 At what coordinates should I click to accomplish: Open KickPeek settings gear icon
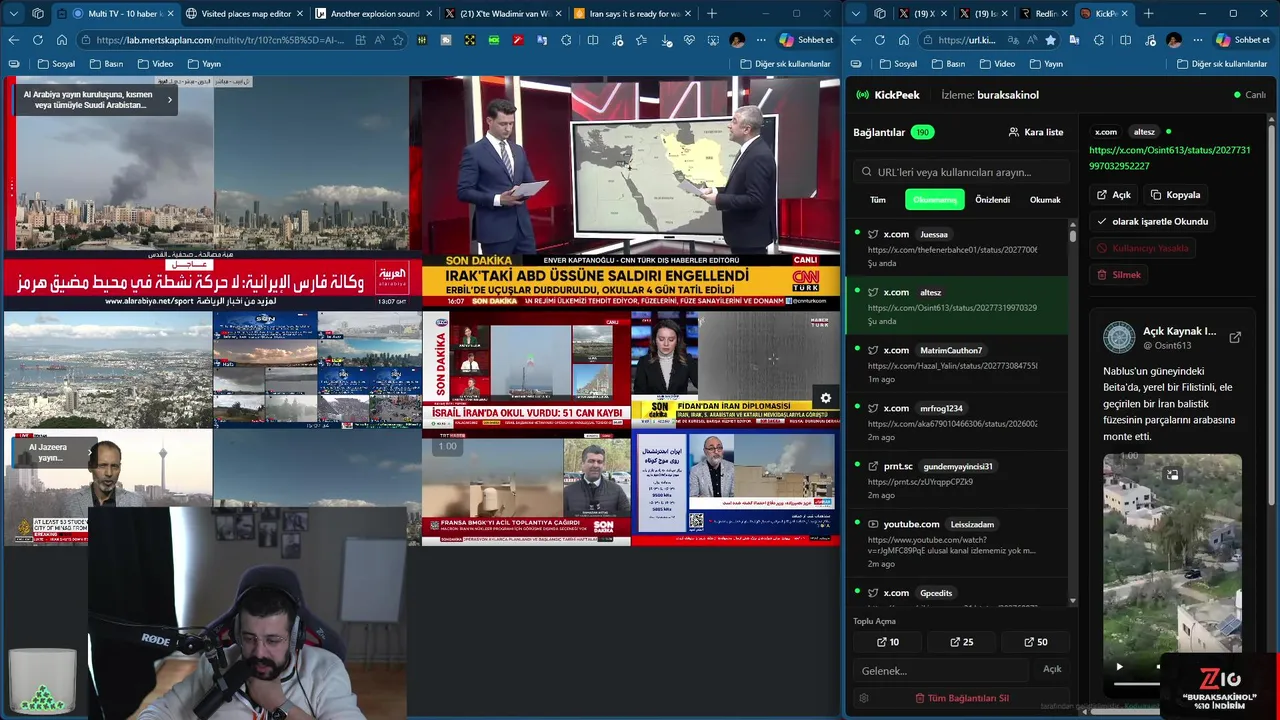(864, 698)
